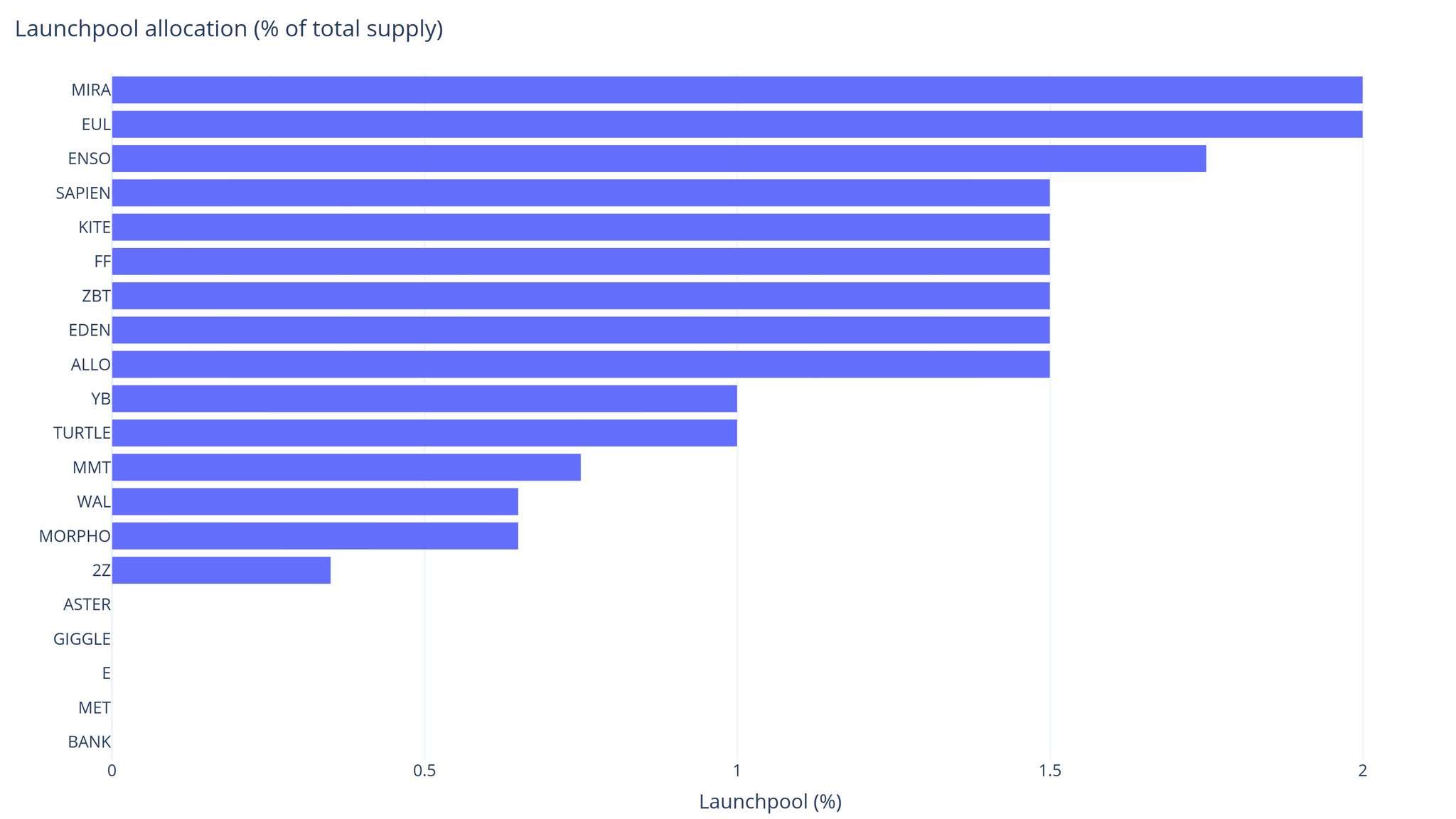Select the ENSO allocation bar

click(658, 159)
